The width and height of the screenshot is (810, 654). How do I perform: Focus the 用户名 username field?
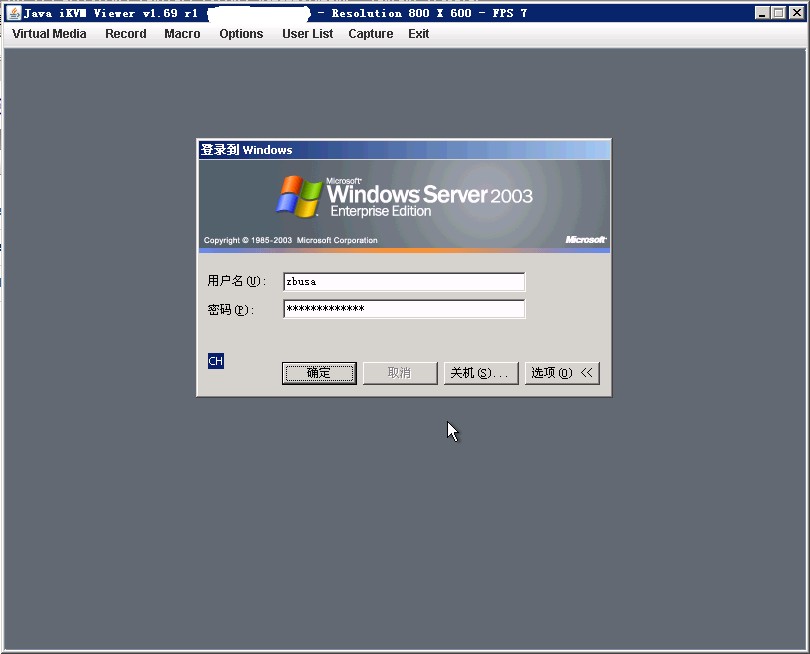(x=404, y=282)
